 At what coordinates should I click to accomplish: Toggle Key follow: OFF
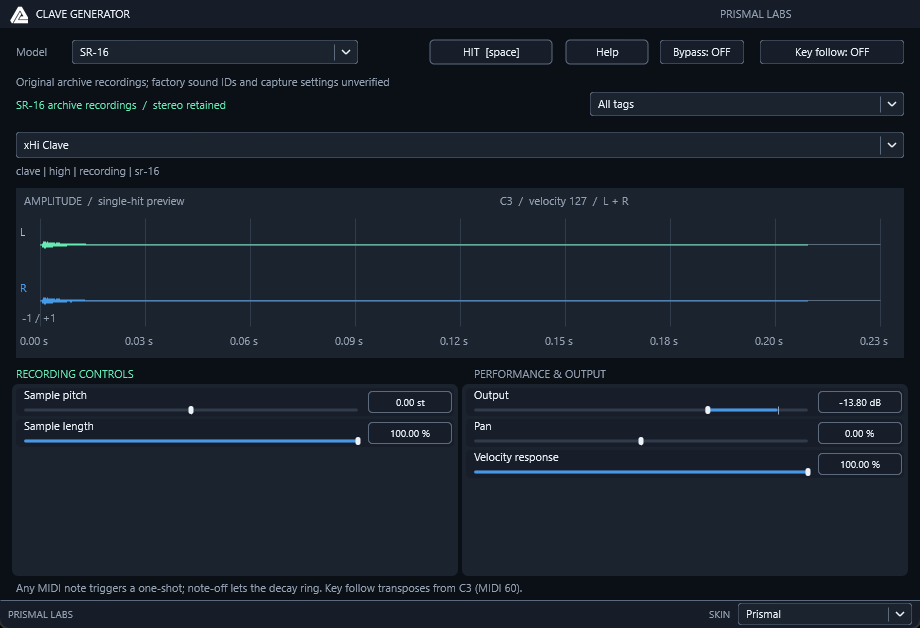pyautogui.click(x=831, y=52)
